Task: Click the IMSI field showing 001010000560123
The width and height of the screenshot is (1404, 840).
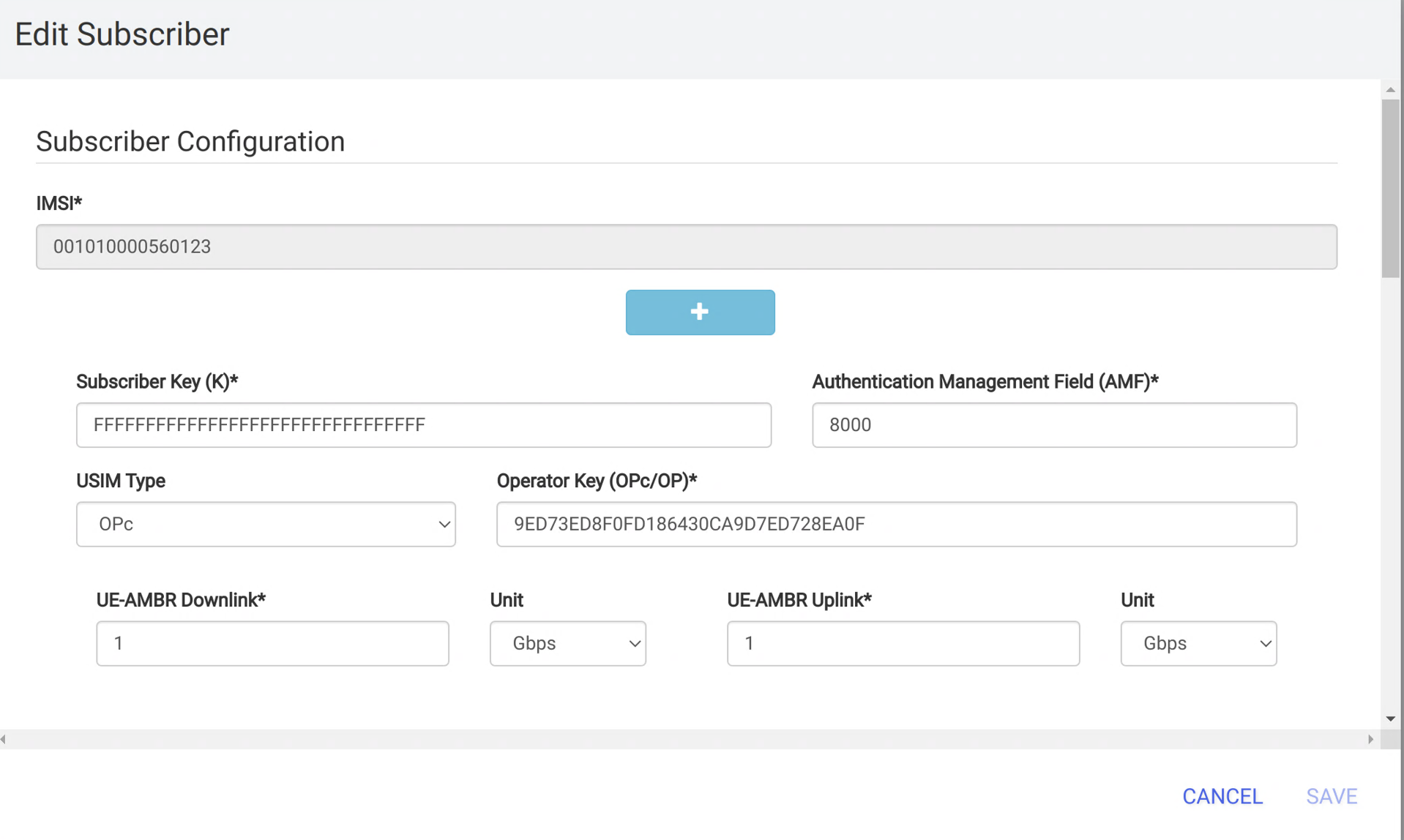Action: tap(686, 247)
